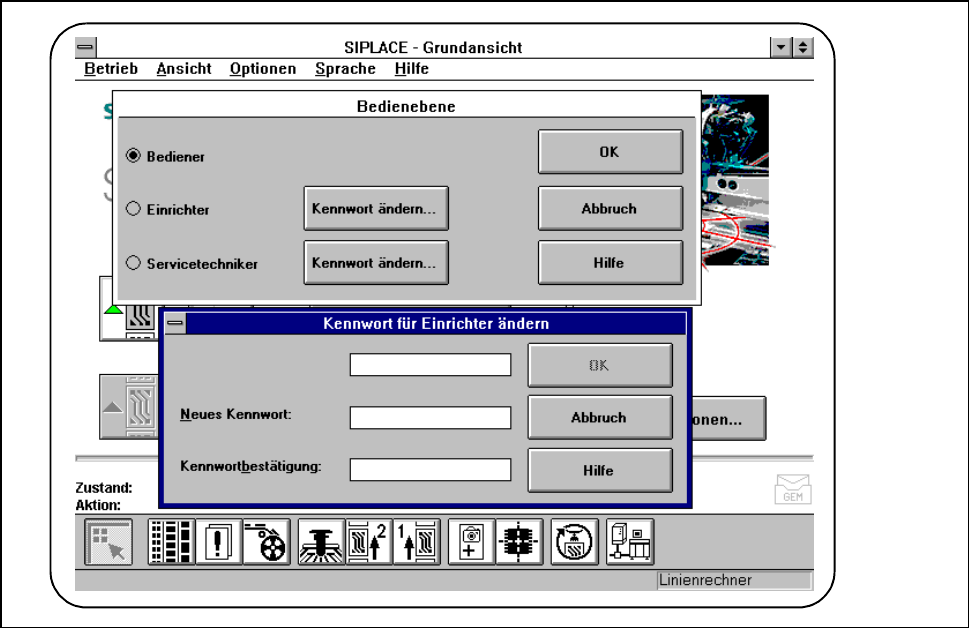Click the grid selection pointer toolbar icon

[109, 542]
